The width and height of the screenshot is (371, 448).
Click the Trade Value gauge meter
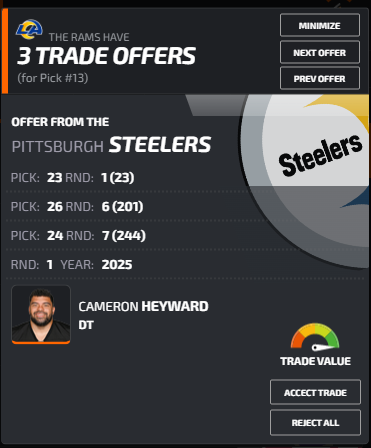315,337
